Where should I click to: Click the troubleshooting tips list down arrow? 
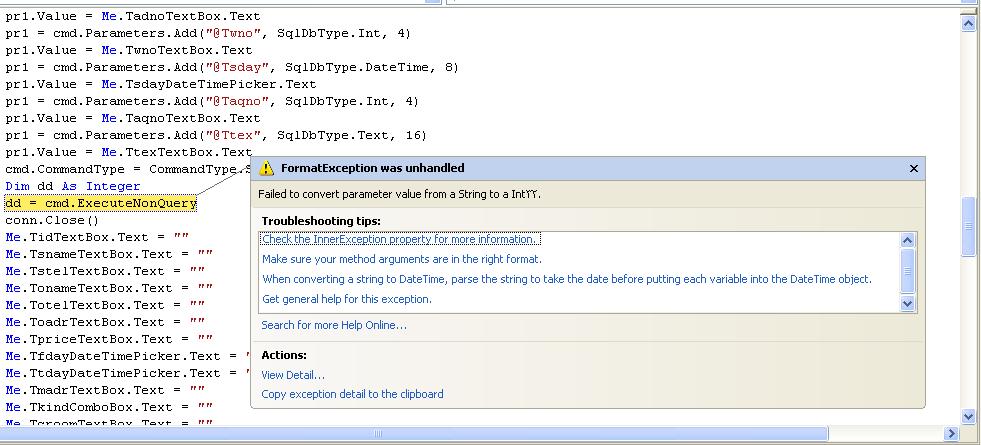[908, 304]
